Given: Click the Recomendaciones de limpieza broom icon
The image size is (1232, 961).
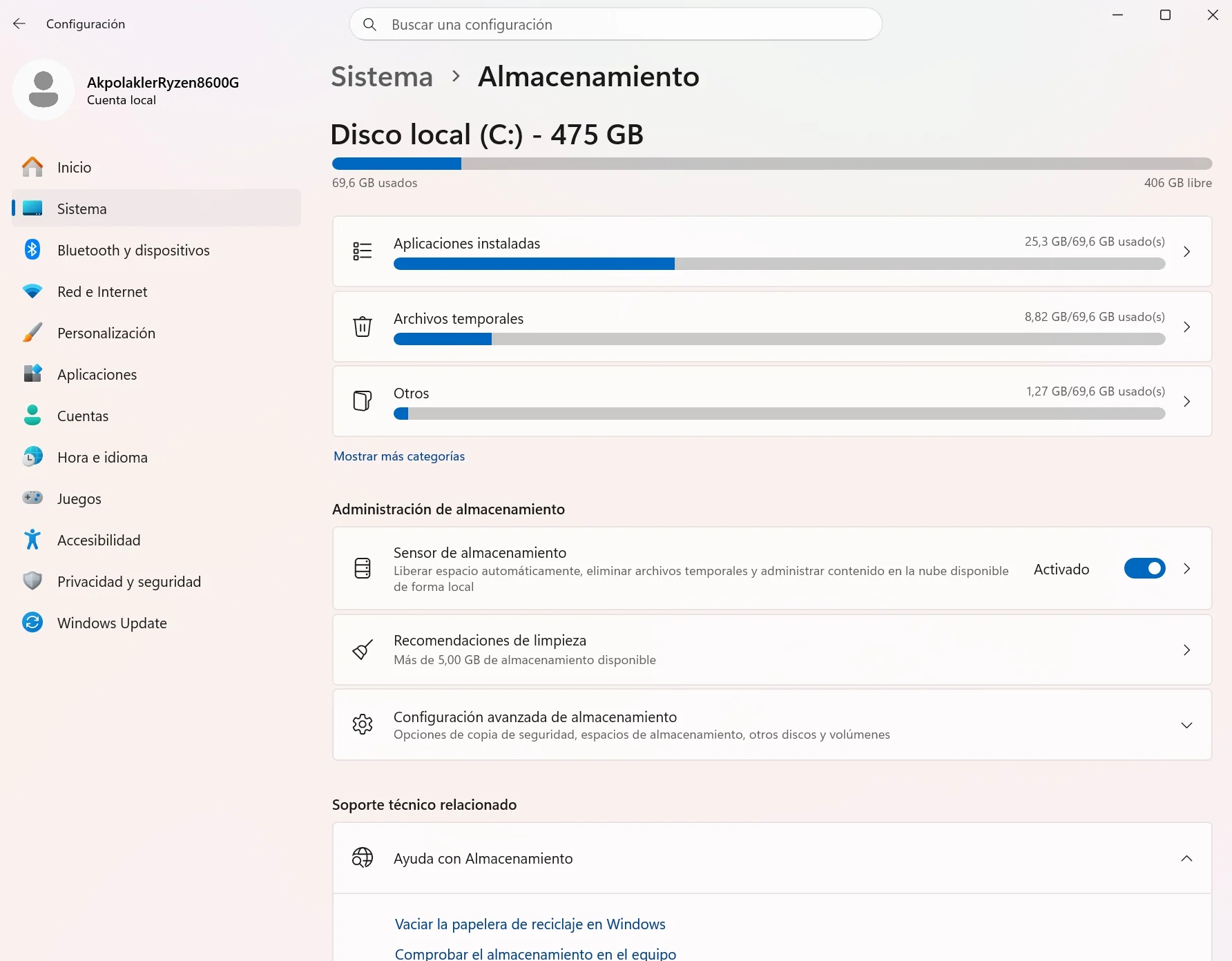Looking at the screenshot, I should click(363, 650).
